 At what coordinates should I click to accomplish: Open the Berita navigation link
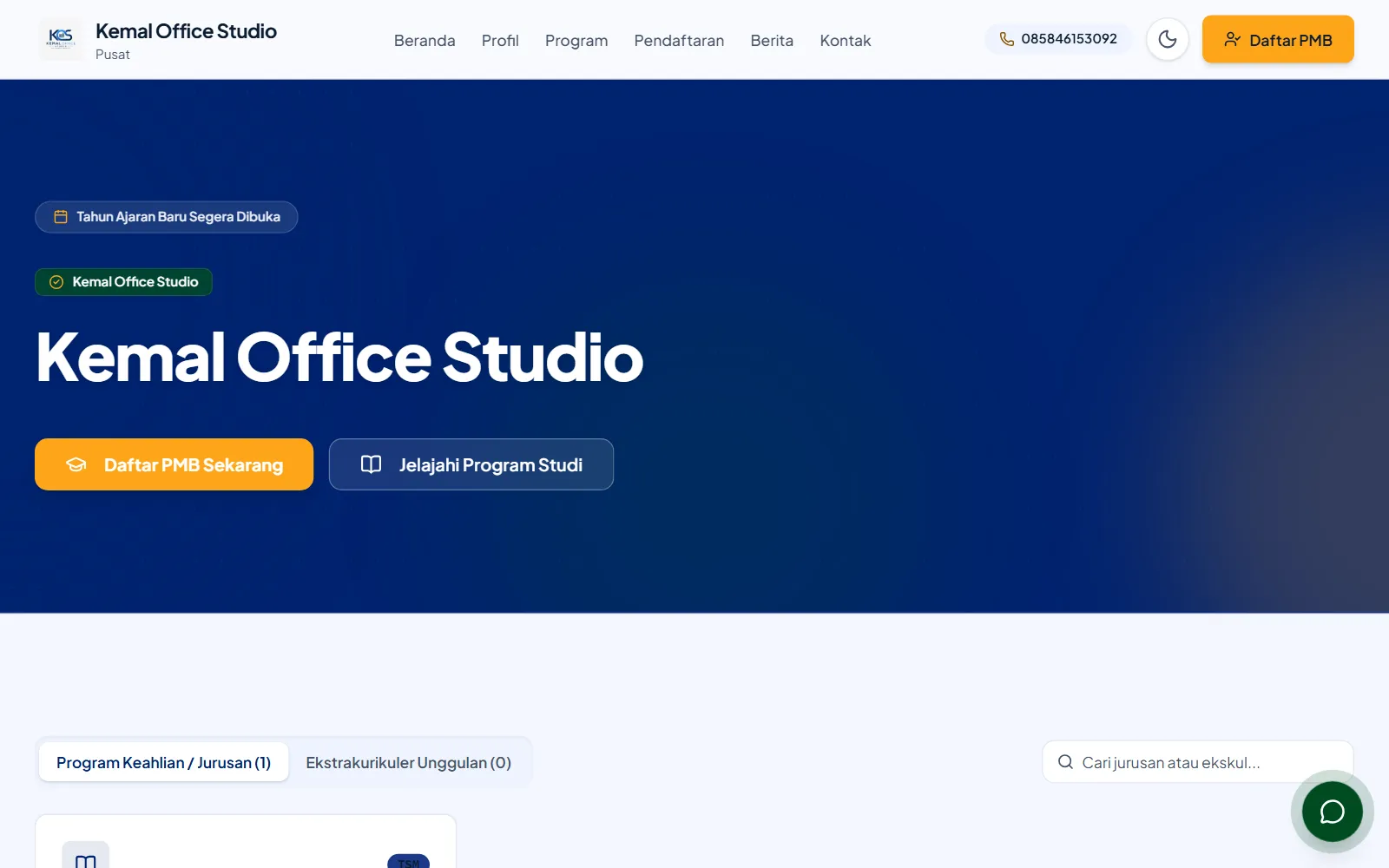(772, 40)
